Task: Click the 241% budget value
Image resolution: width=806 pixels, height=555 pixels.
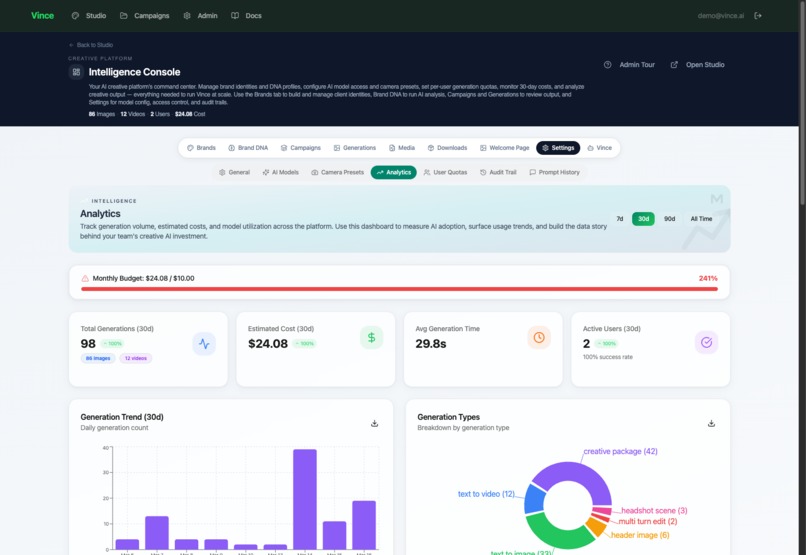Action: (708, 279)
